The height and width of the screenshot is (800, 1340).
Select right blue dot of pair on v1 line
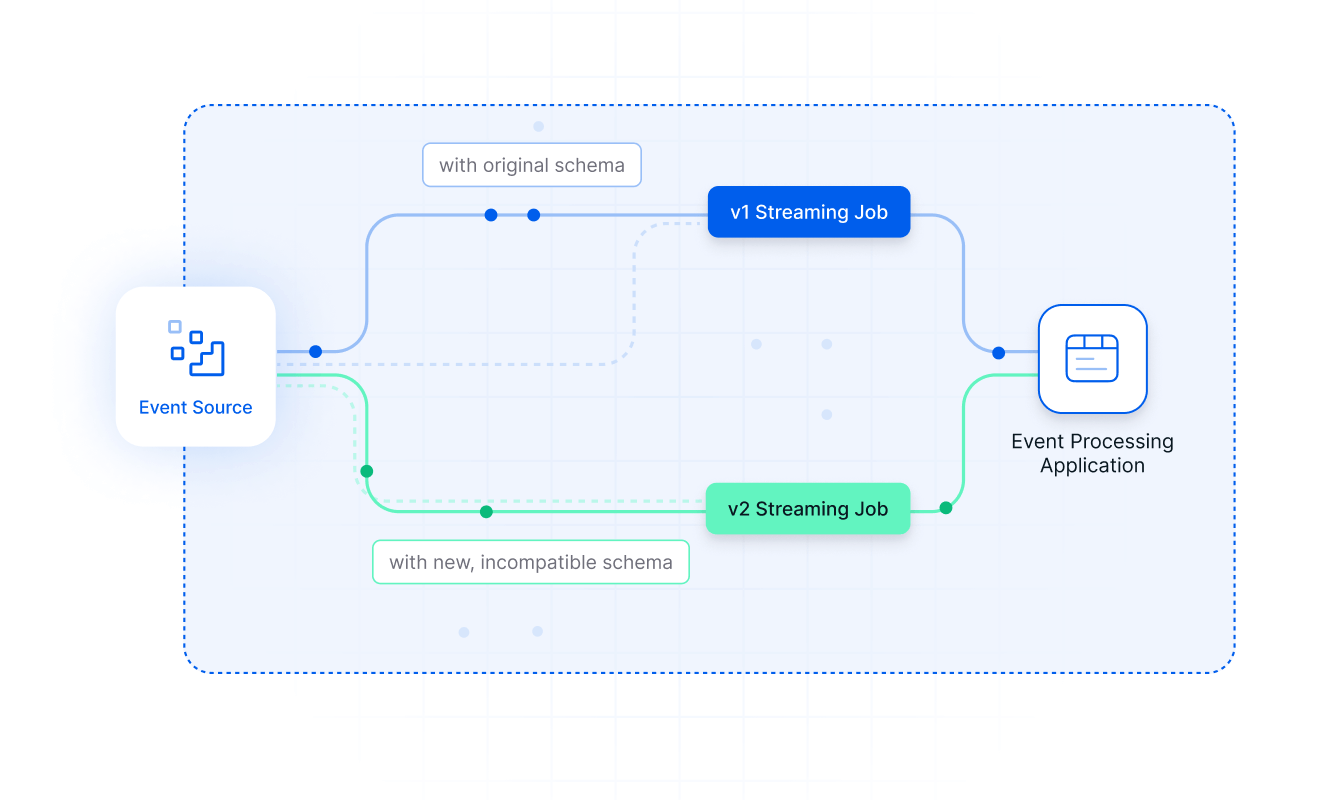click(x=534, y=215)
